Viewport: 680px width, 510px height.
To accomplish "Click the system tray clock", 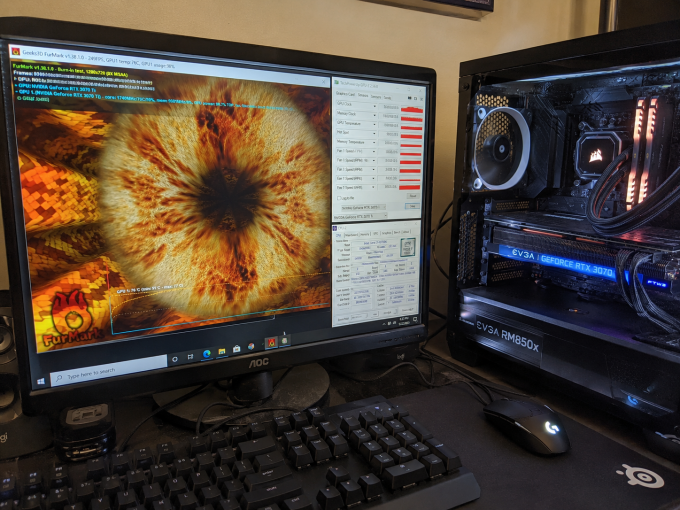I will coord(404,321).
